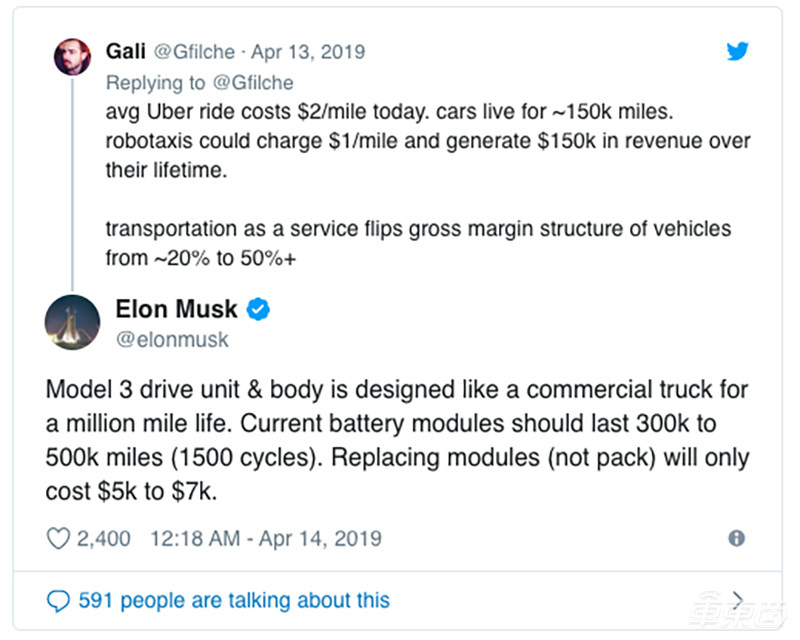The height and width of the screenshot is (640, 800).
Task: Click the Apr 13, 2019 date link
Action: [308, 51]
